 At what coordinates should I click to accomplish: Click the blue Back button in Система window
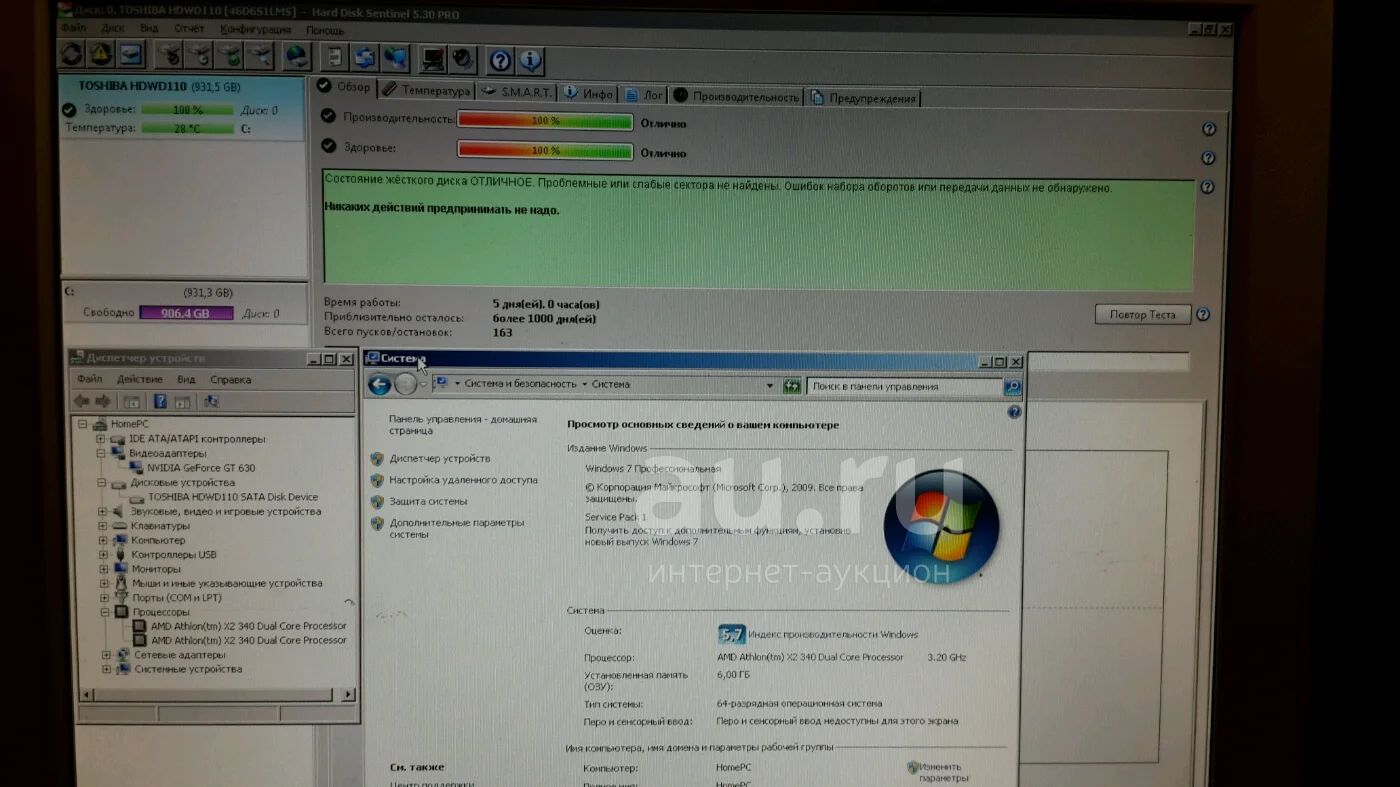tap(379, 384)
